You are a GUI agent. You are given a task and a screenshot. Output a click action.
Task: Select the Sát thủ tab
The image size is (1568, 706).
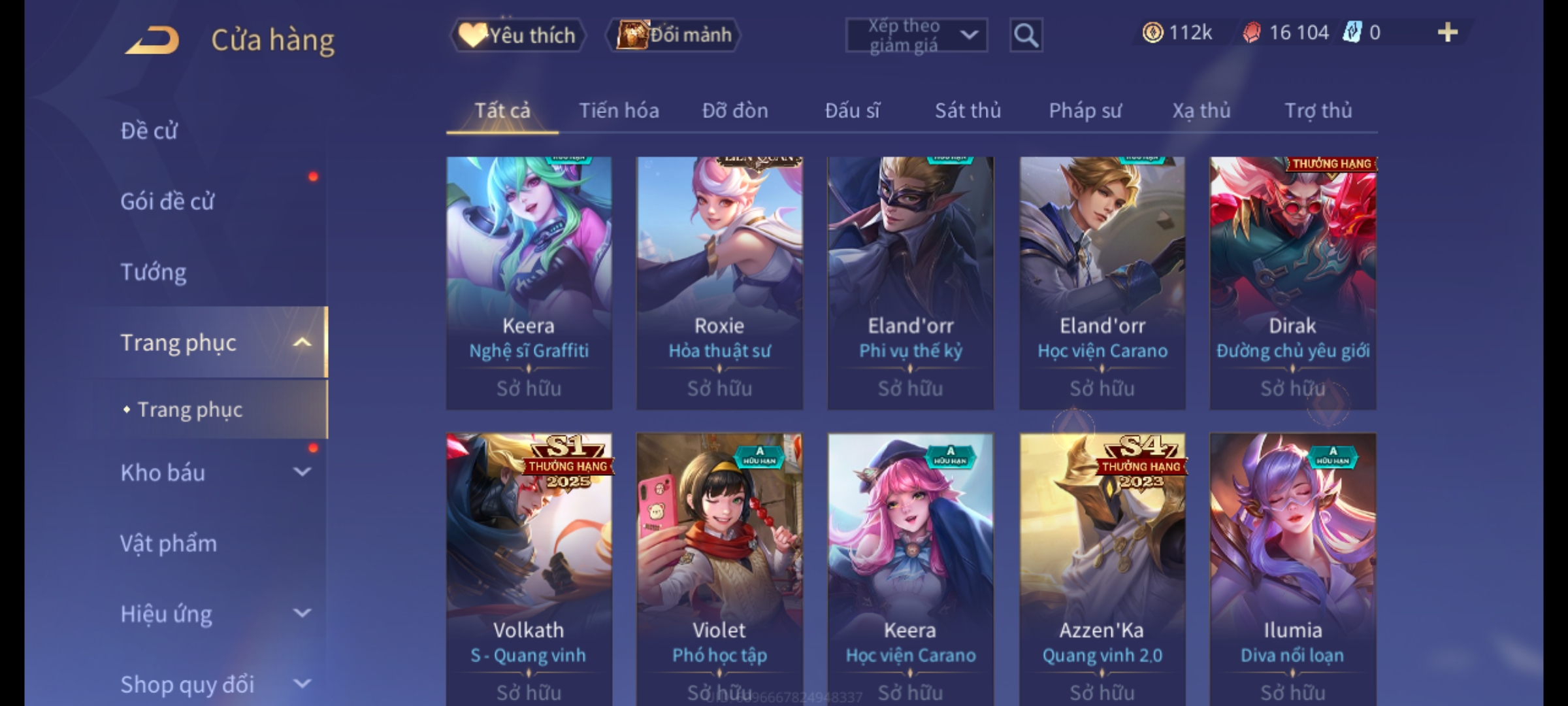(968, 111)
